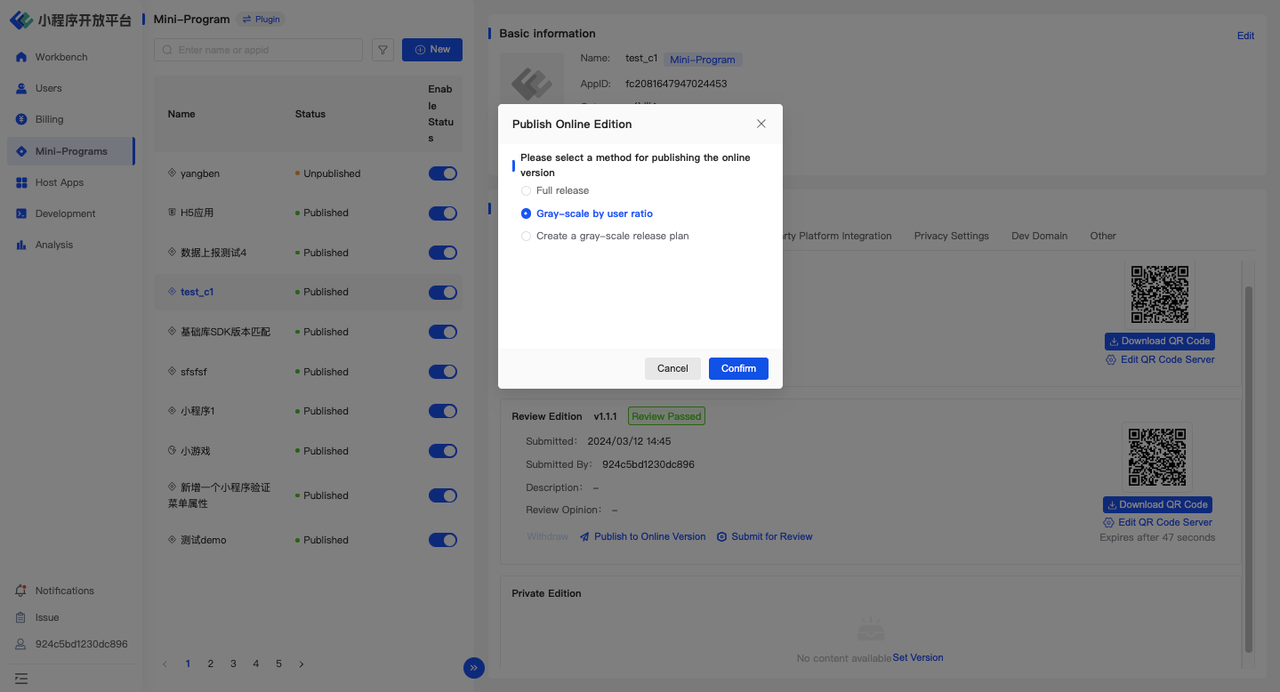This screenshot has width=1280, height=692.
Task: Toggle enable status for 数据上报测试4
Action: coord(443,252)
